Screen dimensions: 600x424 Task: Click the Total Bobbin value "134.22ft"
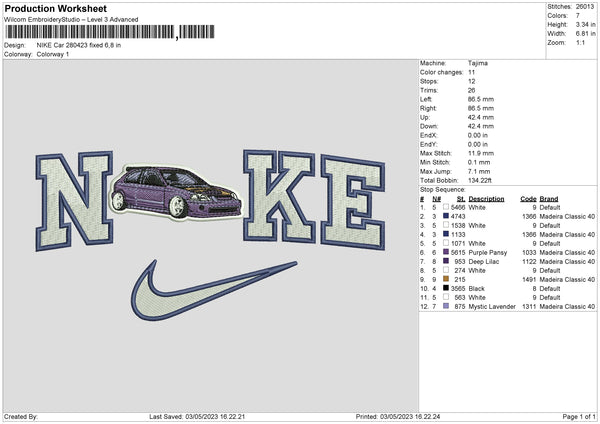point(480,180)
